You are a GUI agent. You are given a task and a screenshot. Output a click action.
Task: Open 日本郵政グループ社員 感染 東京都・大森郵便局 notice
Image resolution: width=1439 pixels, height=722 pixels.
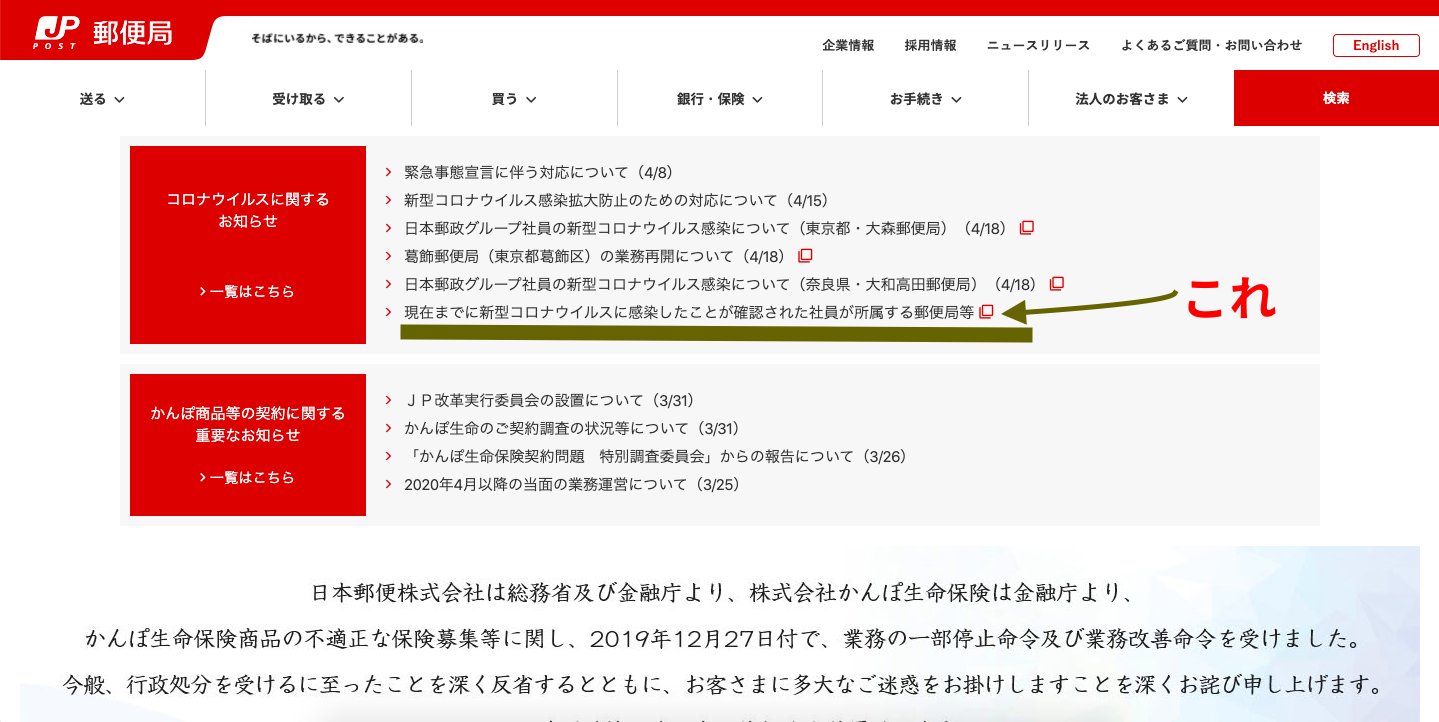pyautogui.click(x=708, y=228)
